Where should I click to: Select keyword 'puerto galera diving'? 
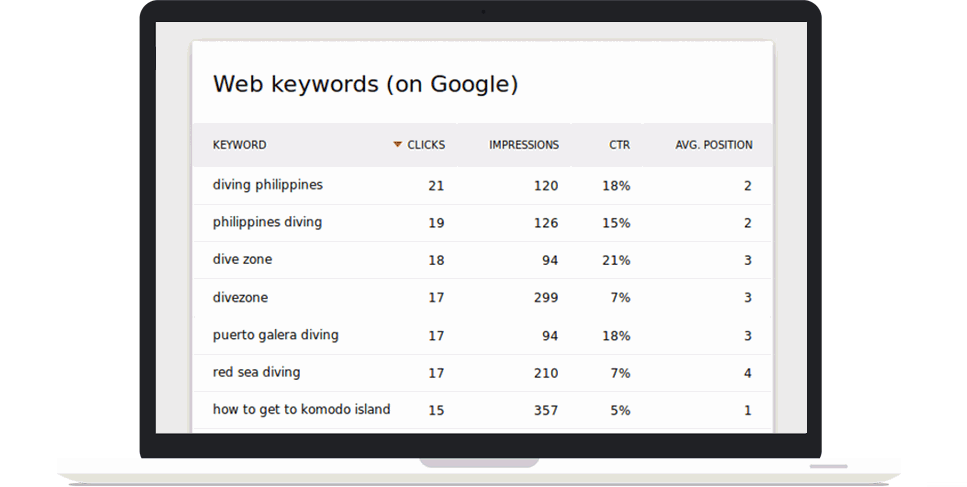coord(276,335)
